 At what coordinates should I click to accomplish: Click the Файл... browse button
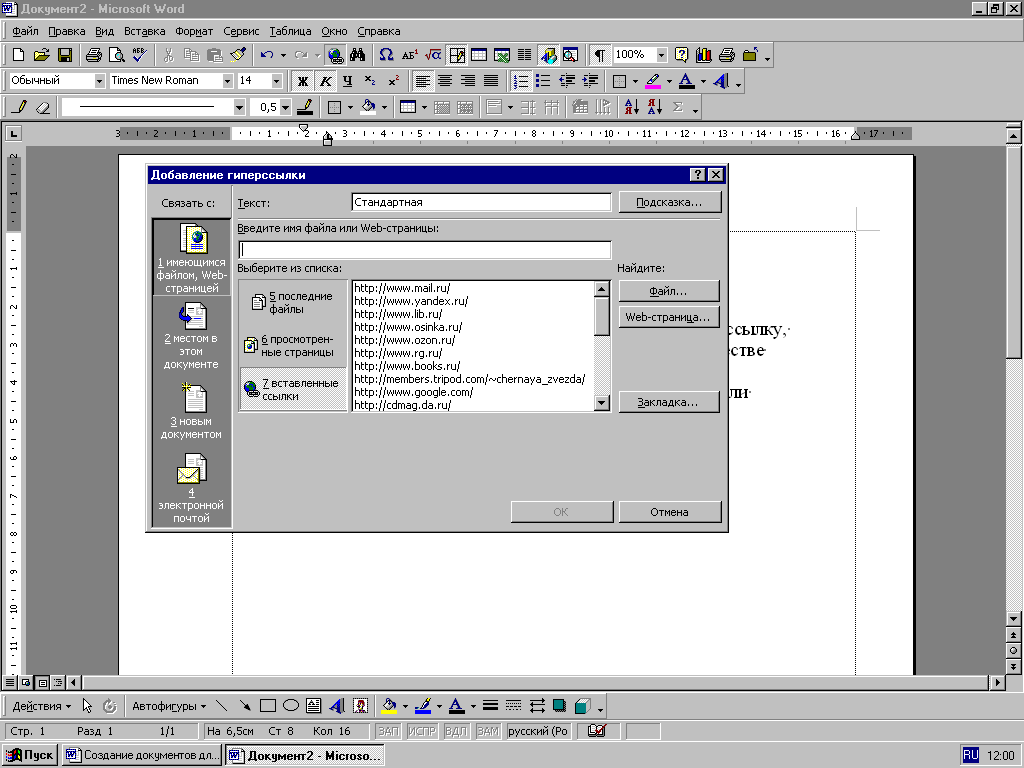(669, 291)
